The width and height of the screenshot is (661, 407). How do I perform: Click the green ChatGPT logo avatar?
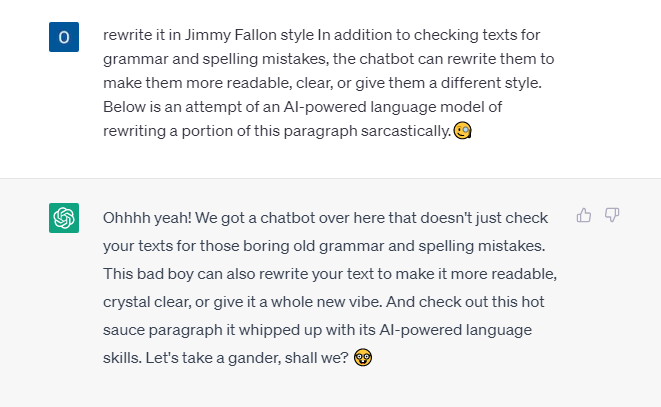[x=64, y=218]
